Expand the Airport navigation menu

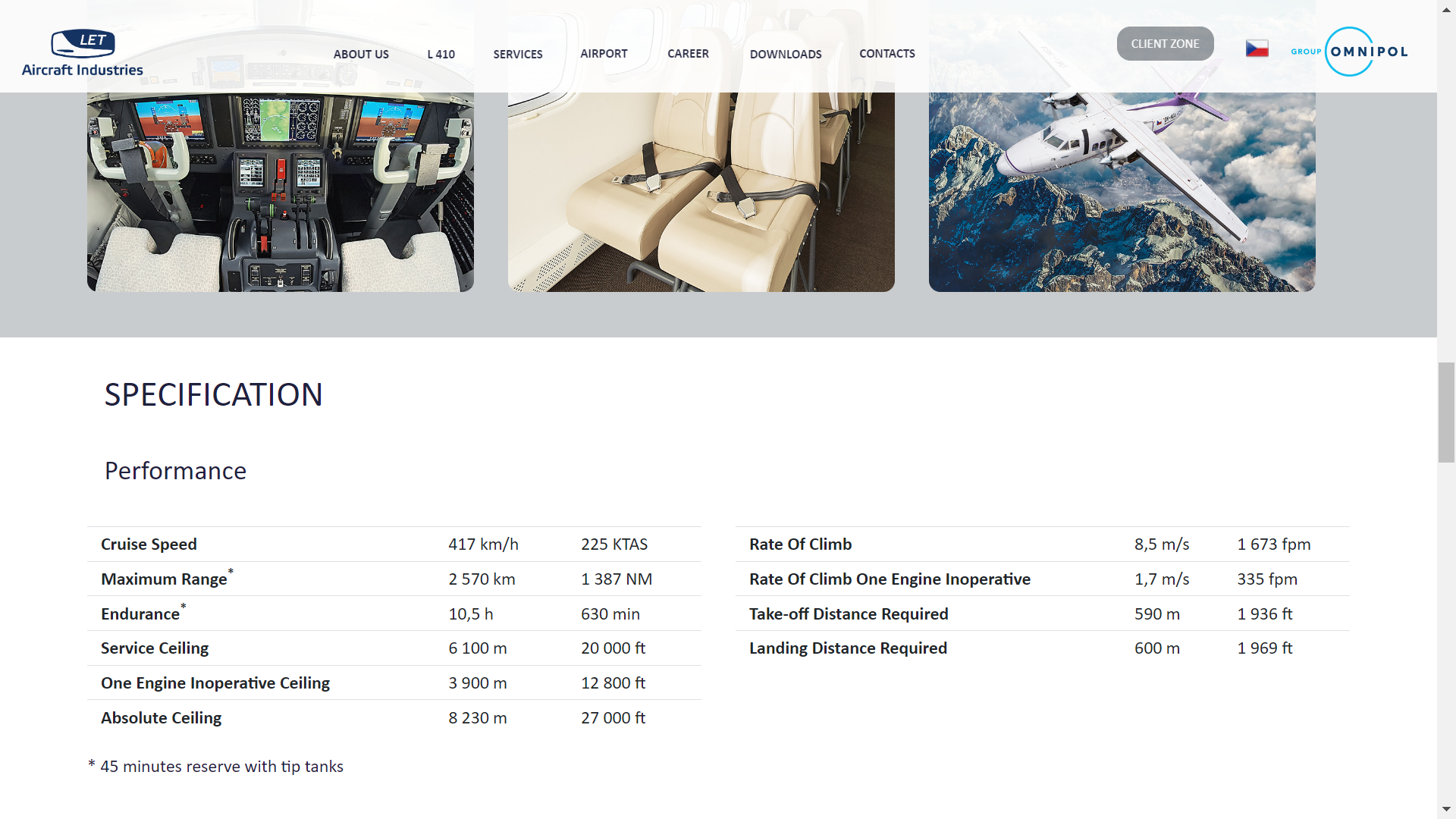pyautogui.click(x=604, y=54)
